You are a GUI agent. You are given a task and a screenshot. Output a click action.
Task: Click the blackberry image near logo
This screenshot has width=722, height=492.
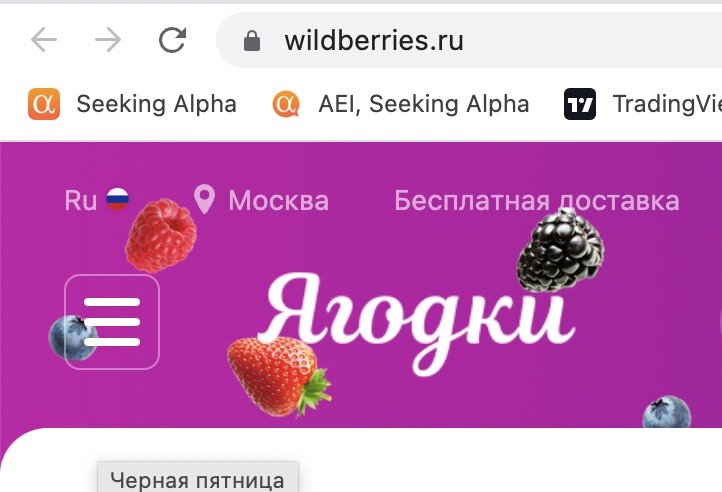(560, 250)
